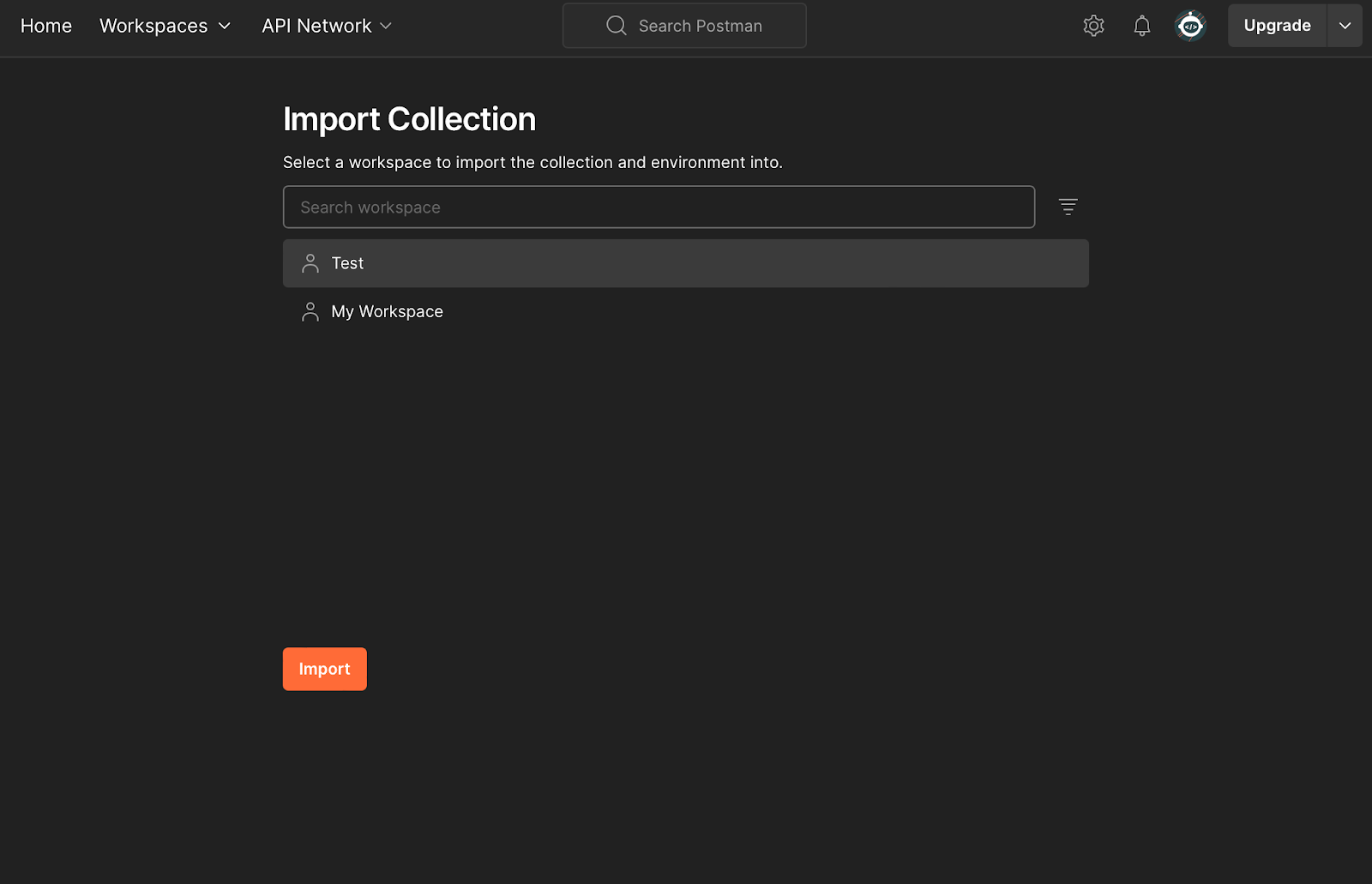Image resolution: width=1372 pixels, height=884 pixels.
Task: Open the notifications bell
Action: coord(1141,26)
